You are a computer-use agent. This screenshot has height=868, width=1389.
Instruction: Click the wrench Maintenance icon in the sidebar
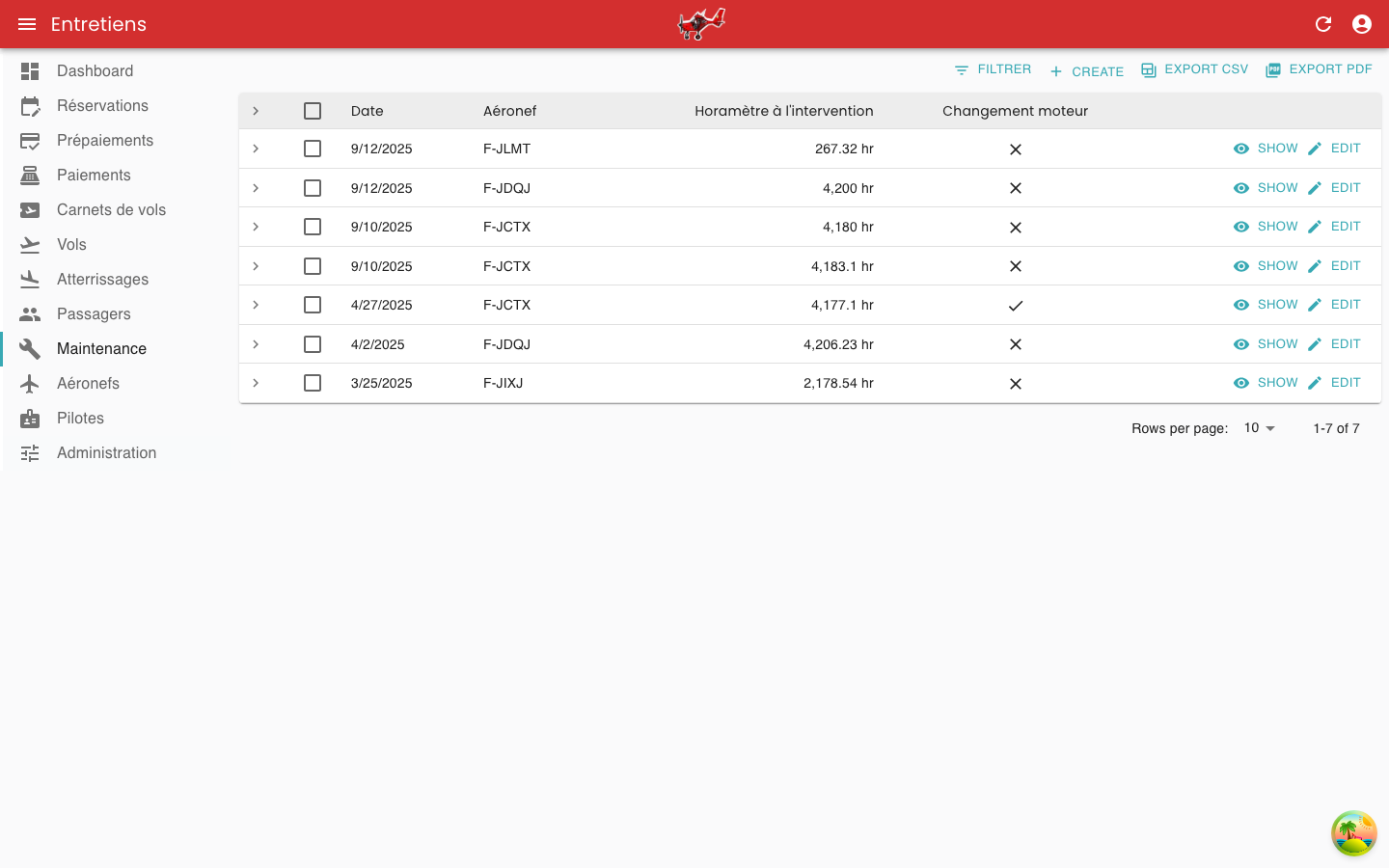[x=30, y=349]
